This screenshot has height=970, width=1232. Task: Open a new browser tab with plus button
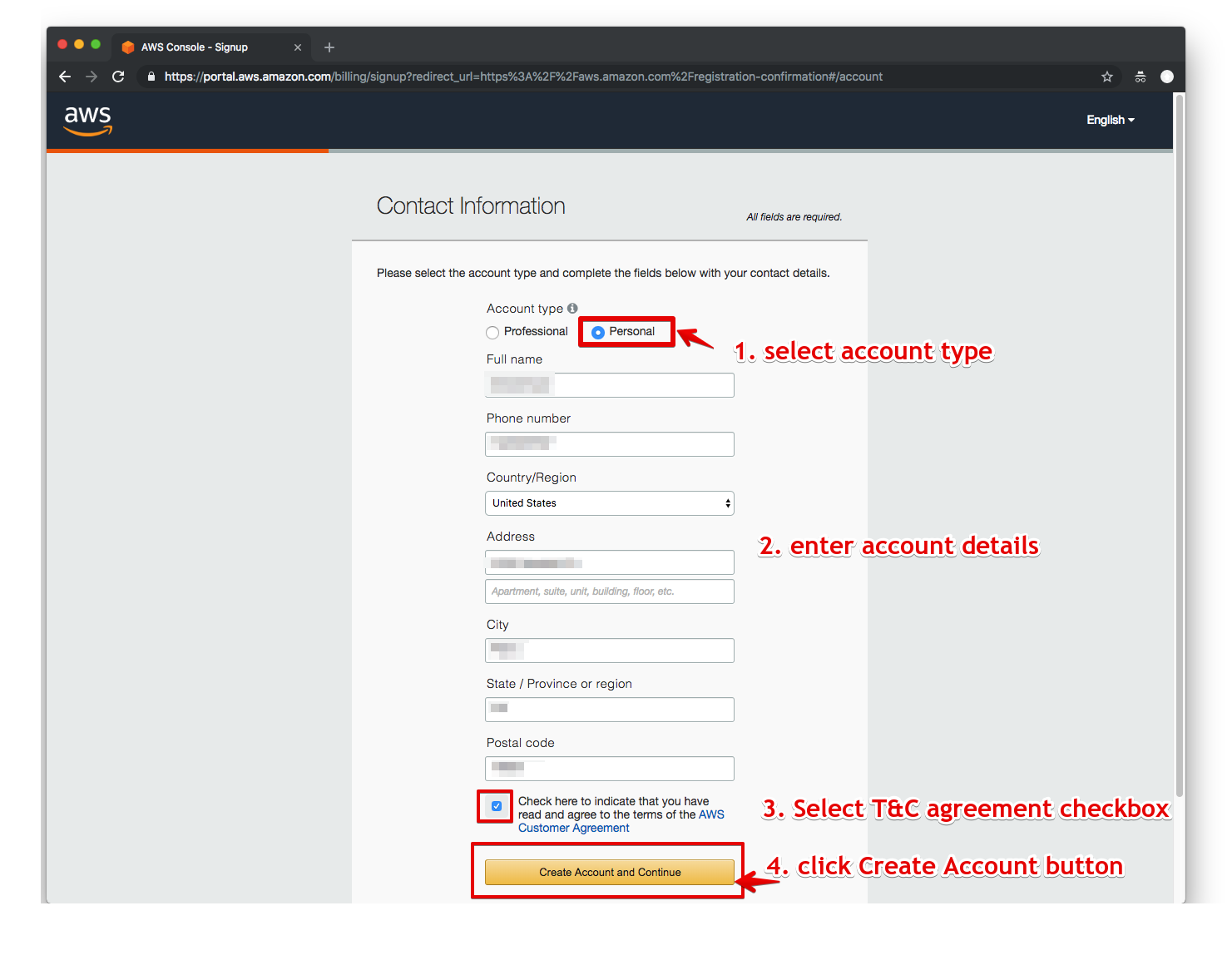pyautogui.click(x=329, y=47)
